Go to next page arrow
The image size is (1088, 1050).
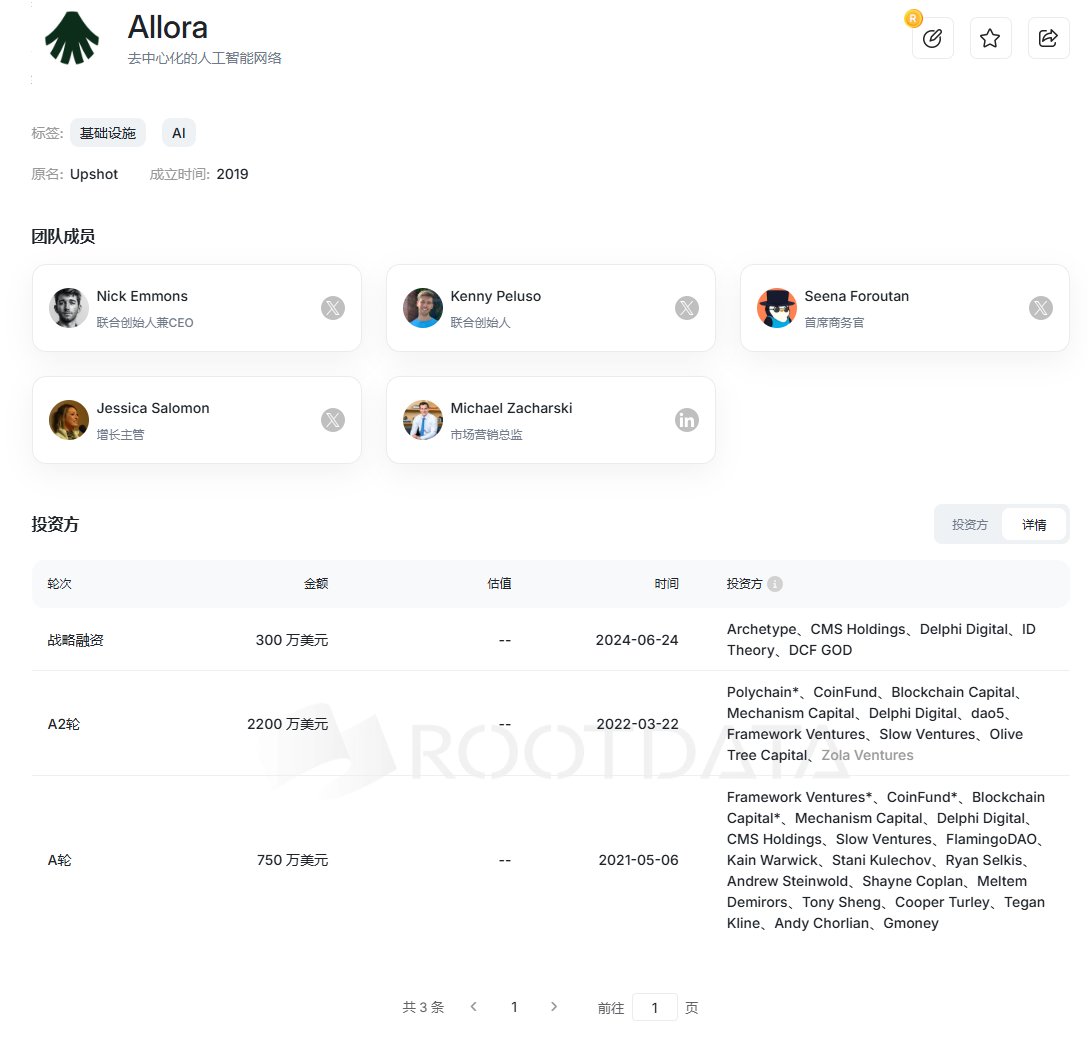tap(554, 1006)
